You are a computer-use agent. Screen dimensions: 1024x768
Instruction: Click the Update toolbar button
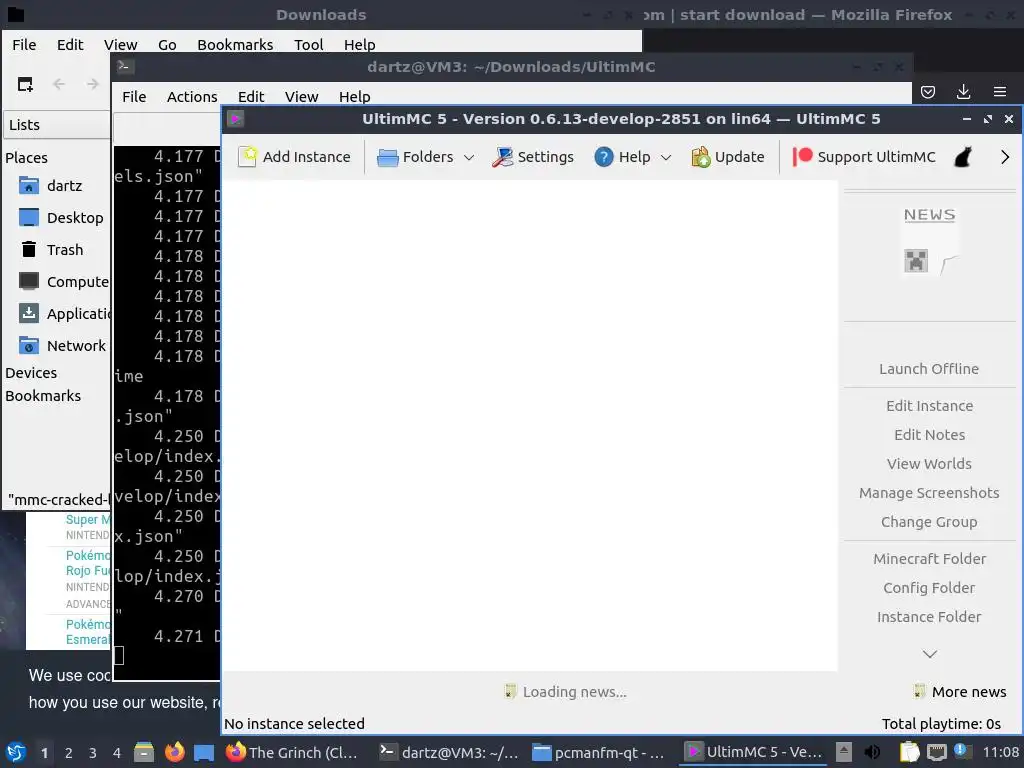728,157
